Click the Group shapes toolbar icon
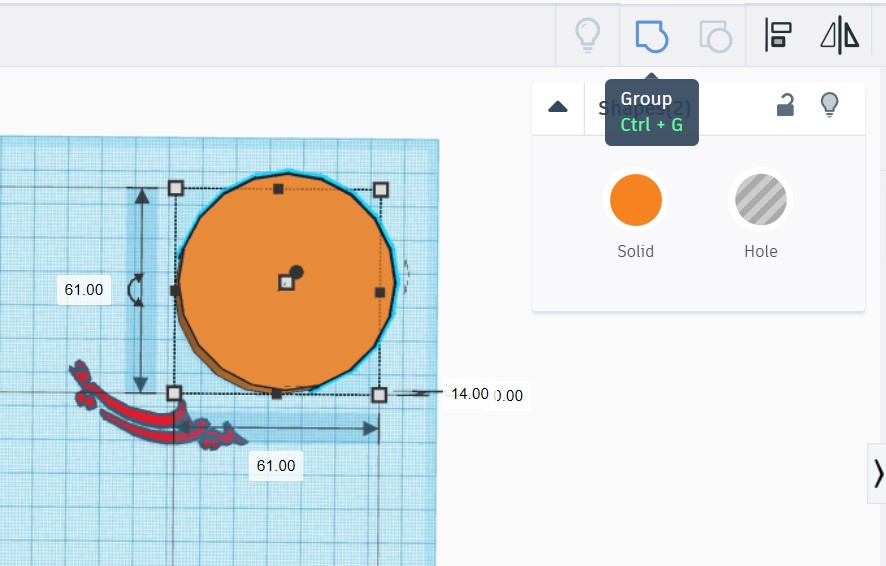Screen dimensions: 886x566 (x=652, y=36)
